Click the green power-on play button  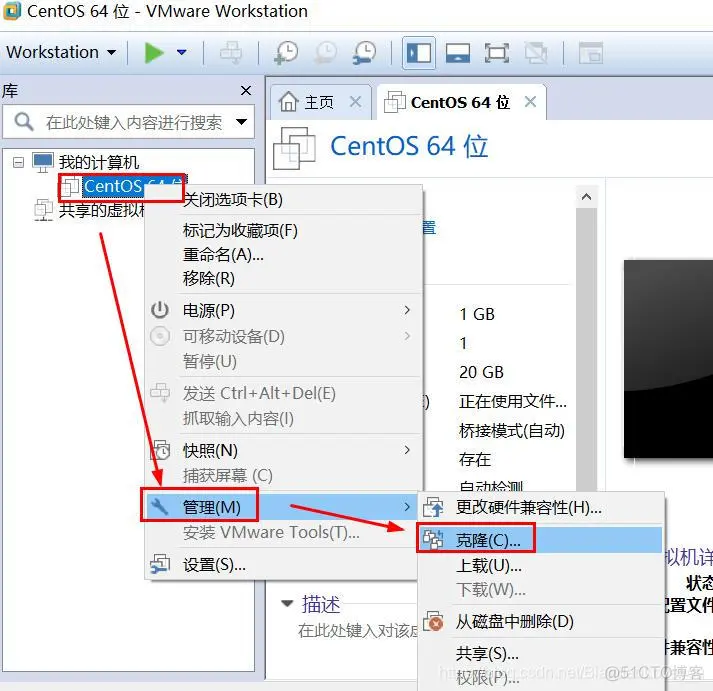coord(154,53)
